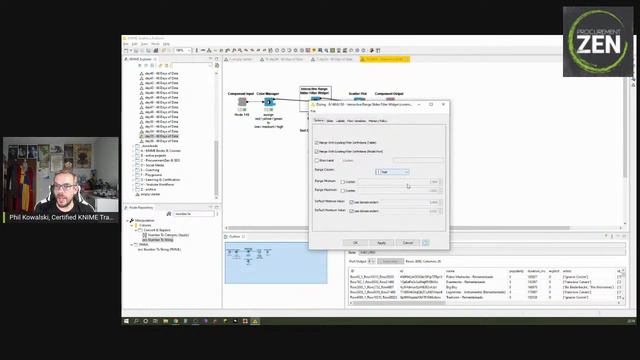Click the output table horizontal scrollbar

pyautogui.click(x=399, y=303)
